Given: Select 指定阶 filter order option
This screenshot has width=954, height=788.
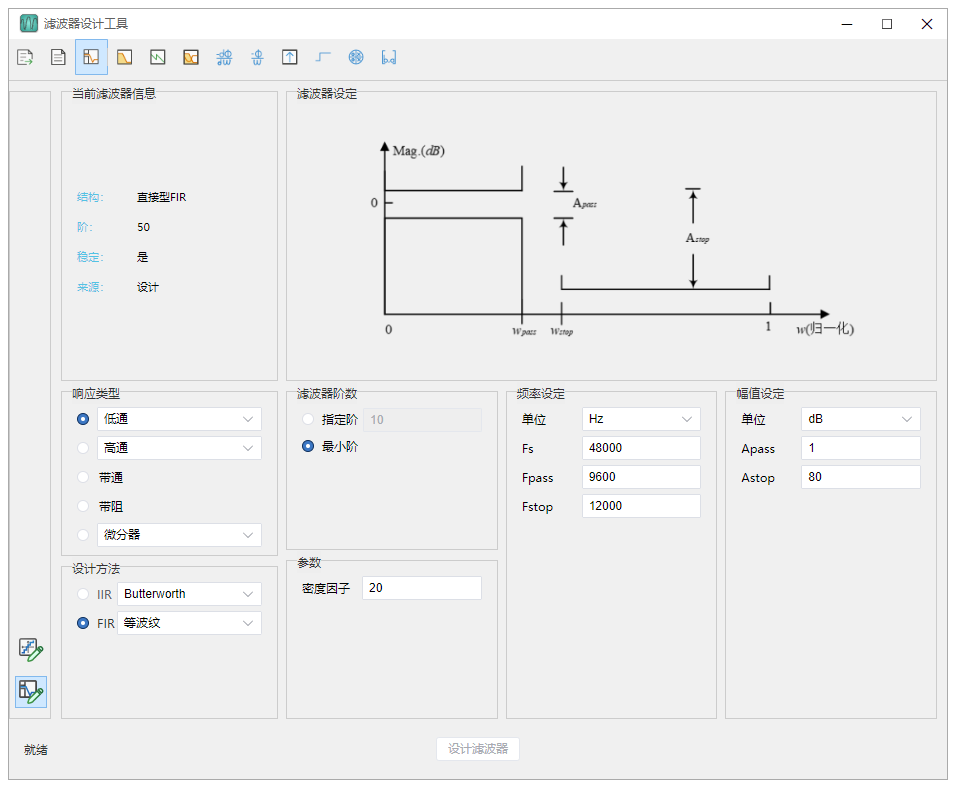Looking at the screenshot, I should (x=308, y=419).
